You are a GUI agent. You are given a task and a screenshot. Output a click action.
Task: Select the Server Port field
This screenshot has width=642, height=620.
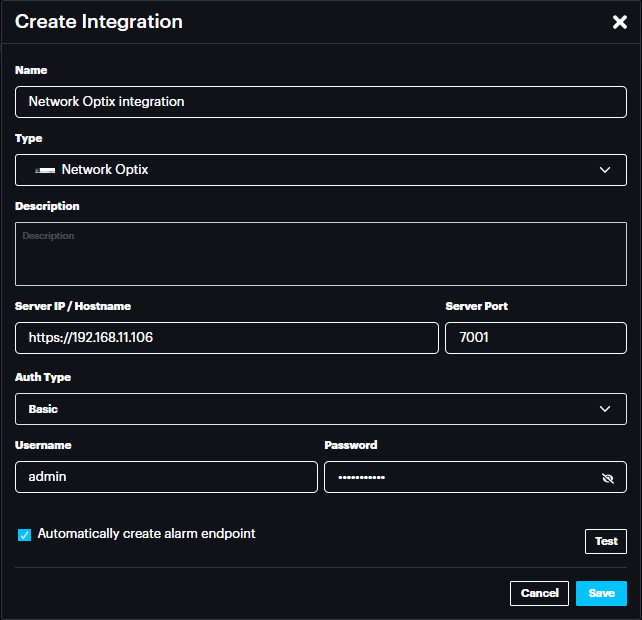point(535,338)
